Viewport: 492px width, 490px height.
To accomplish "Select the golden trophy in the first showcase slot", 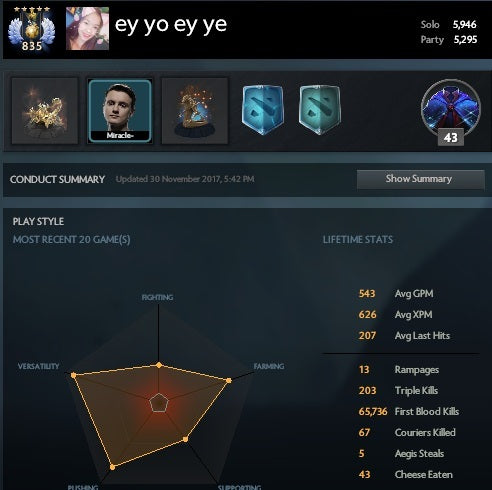I will pos(45,111).
